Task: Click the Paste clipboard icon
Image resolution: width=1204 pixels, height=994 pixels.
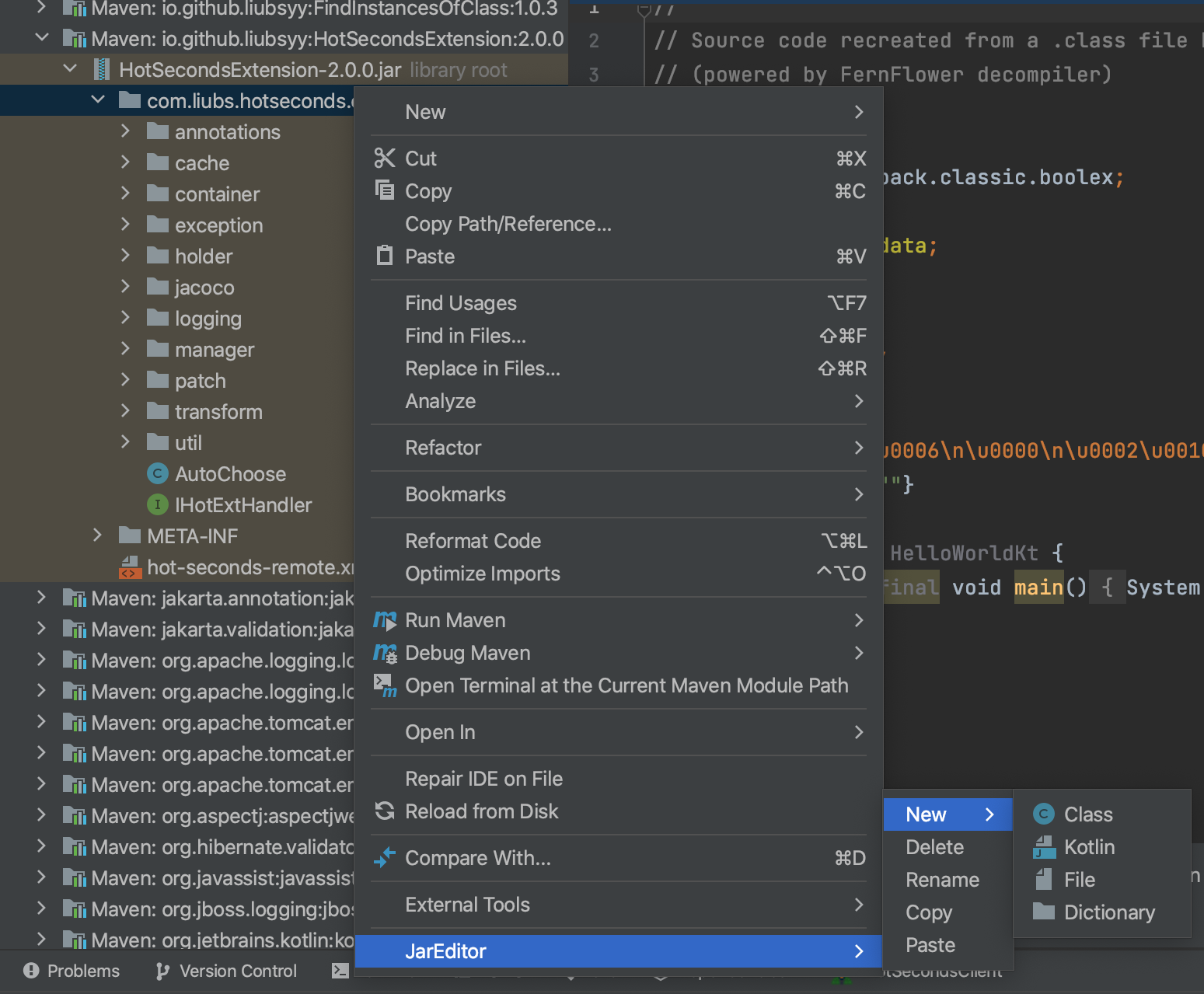Action: pyautogui.click(x=385, y=256)
